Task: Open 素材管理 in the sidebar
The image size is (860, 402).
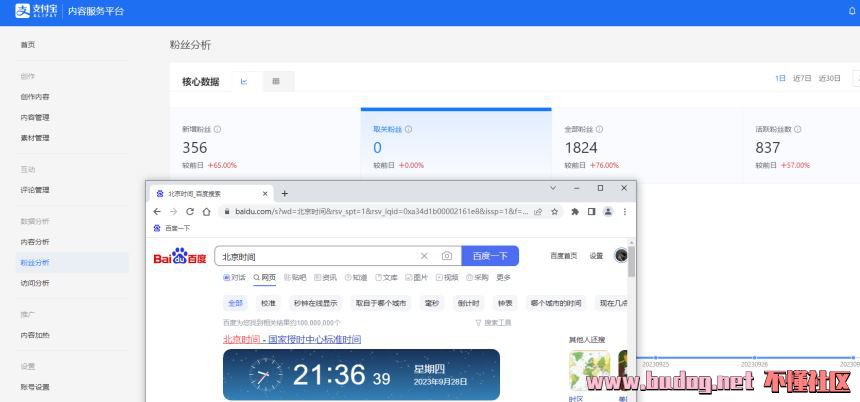Action: point(35,138)
